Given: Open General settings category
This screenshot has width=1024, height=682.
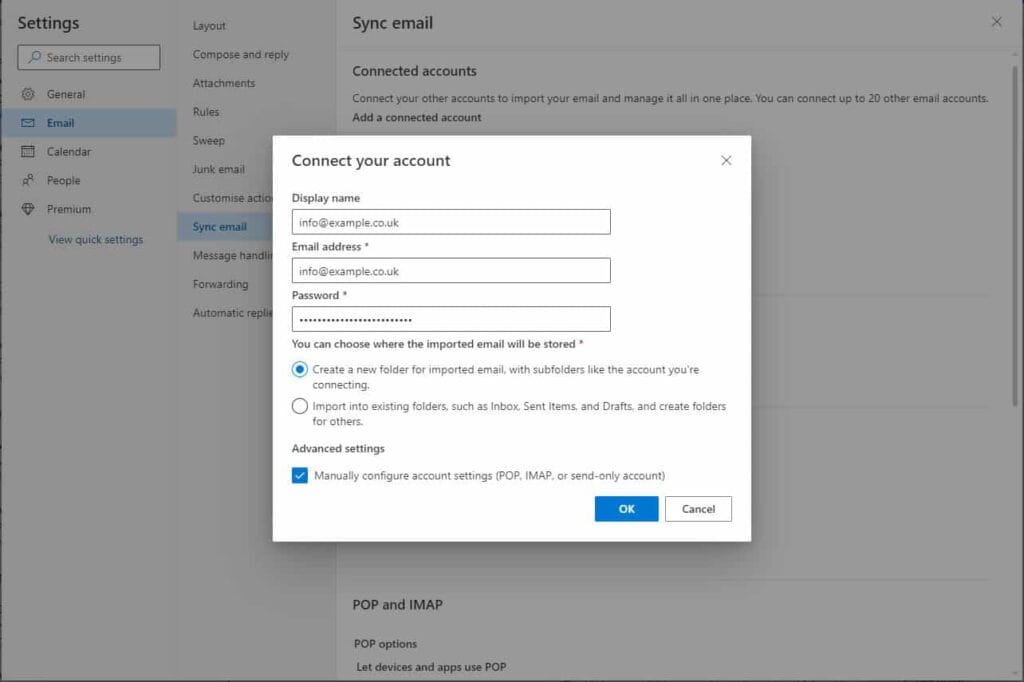Looking at the screenshot, I should [89, 94].
